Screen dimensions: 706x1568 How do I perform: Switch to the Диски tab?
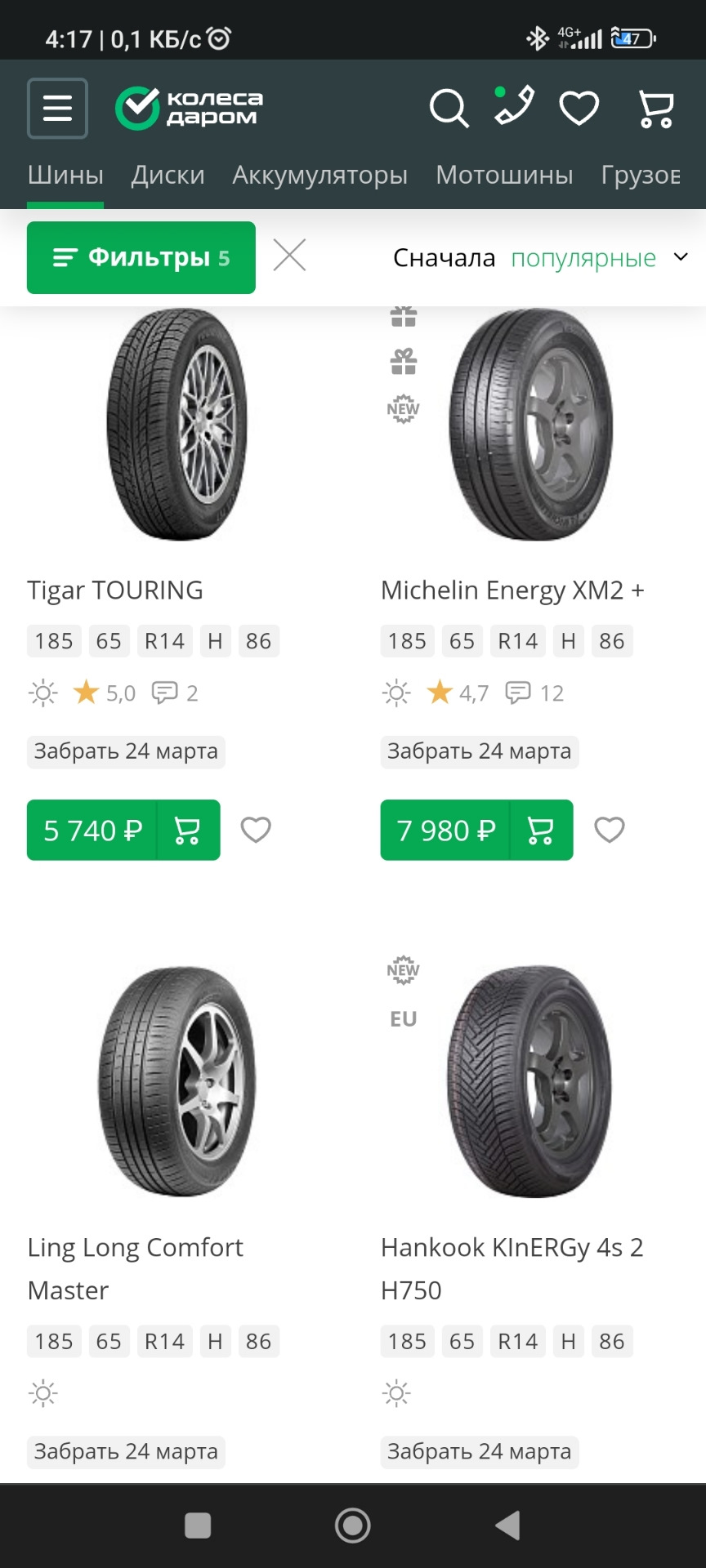pos(168,175)
